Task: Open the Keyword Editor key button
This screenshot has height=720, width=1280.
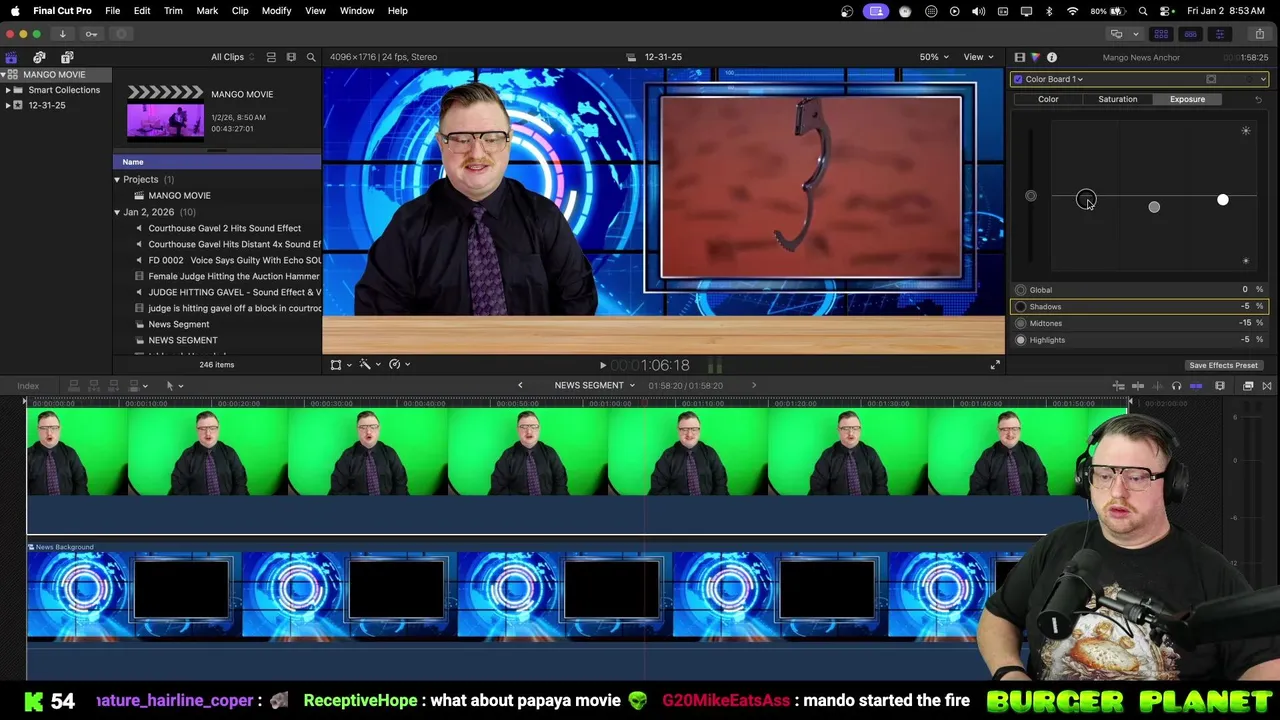Action: pos(91,34)
